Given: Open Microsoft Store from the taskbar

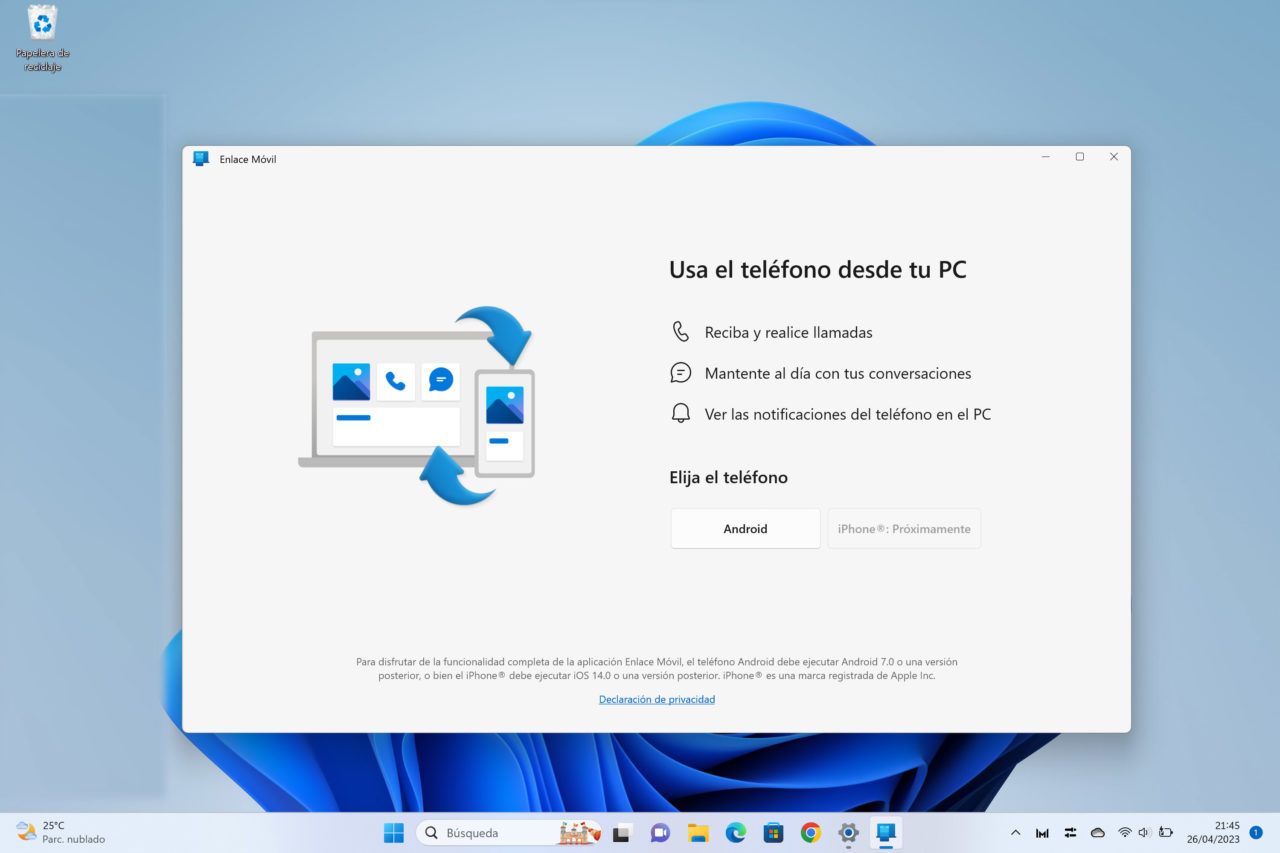Looking at the screenshot, I should coord(773,832).
